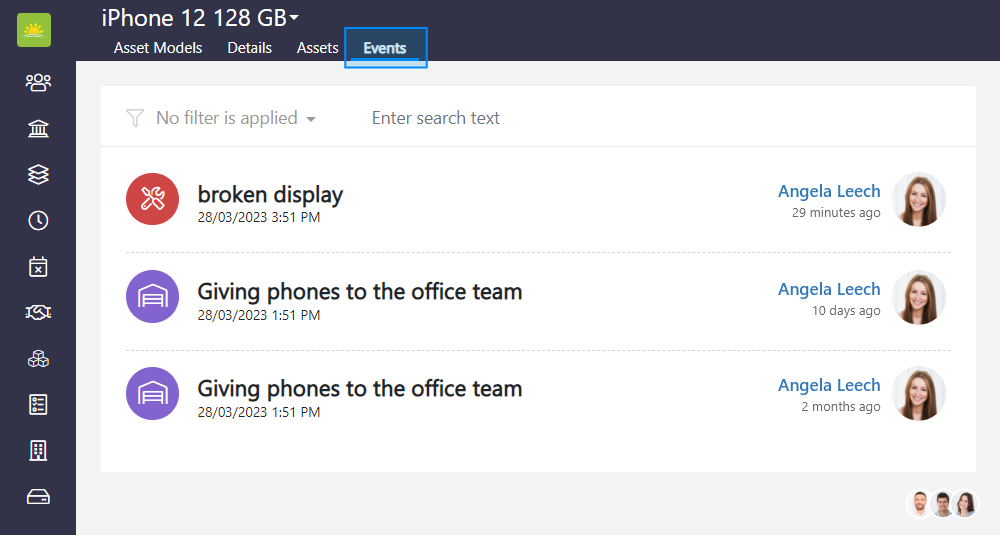Click the clock icon in sidebar
This screenshot has height=535, width=1000.
pos(38,220)
